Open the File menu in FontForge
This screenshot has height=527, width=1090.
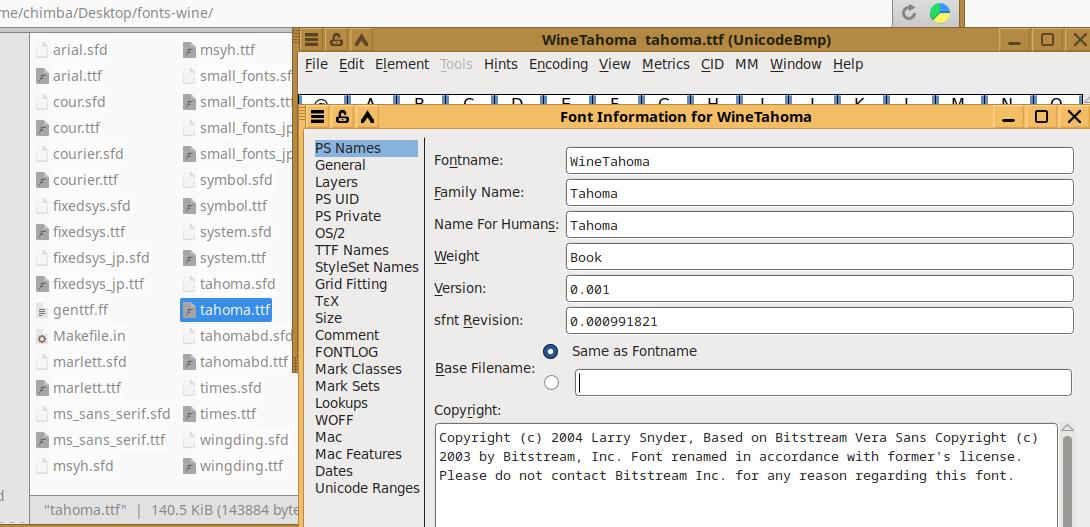tap(316, 64)
